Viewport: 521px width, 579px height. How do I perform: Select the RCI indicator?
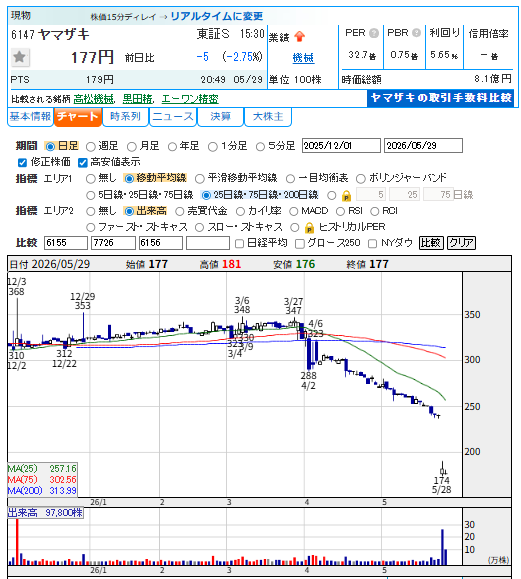tap(374, 211)
